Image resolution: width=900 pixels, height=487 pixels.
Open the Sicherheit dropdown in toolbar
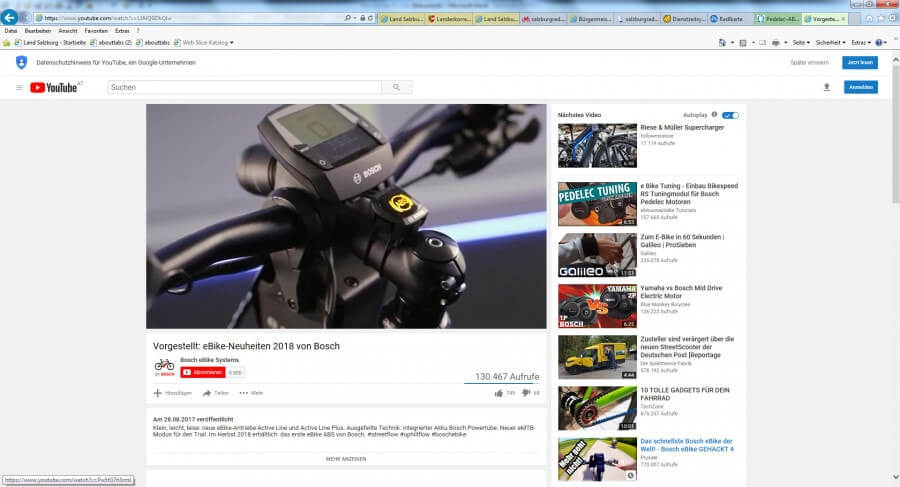(x=830, y=43)
